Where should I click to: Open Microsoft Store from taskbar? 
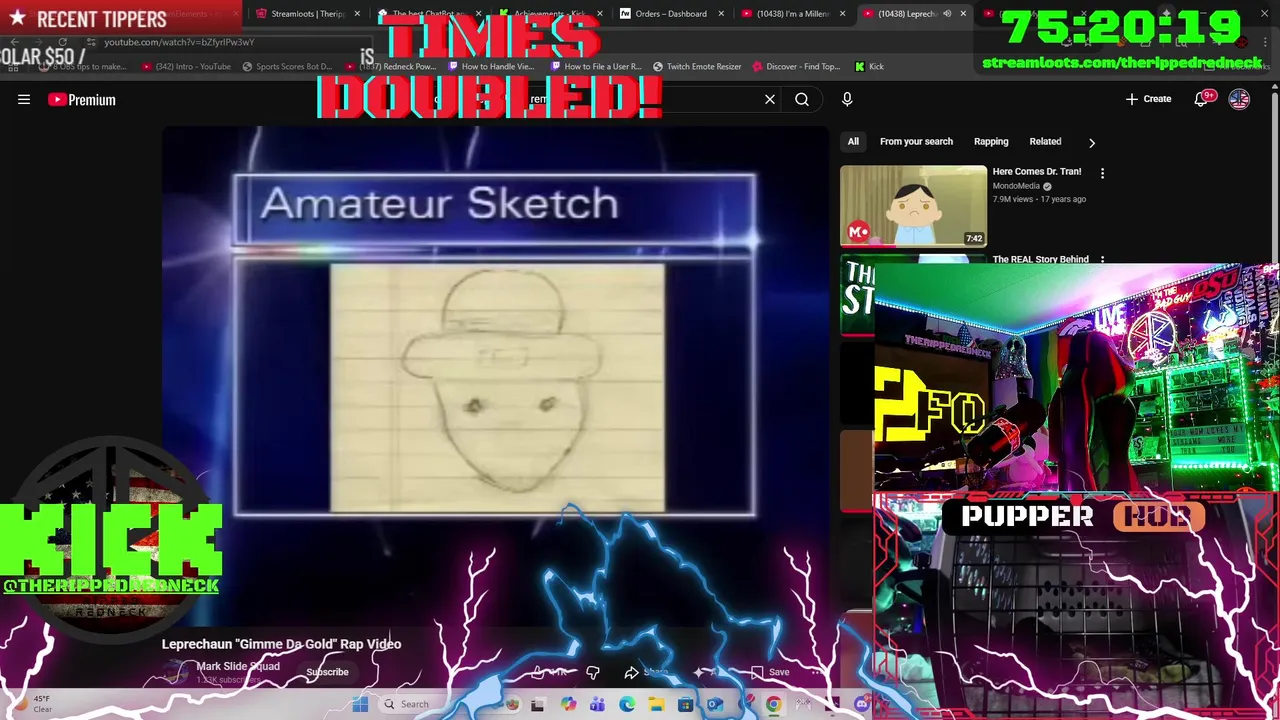coord(685,704)
